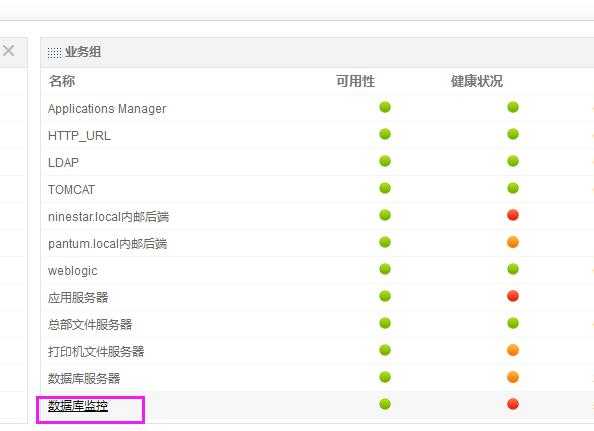Open the 应用服务器 group
This screenshot has width=594, height=431.
click(78, 297)
